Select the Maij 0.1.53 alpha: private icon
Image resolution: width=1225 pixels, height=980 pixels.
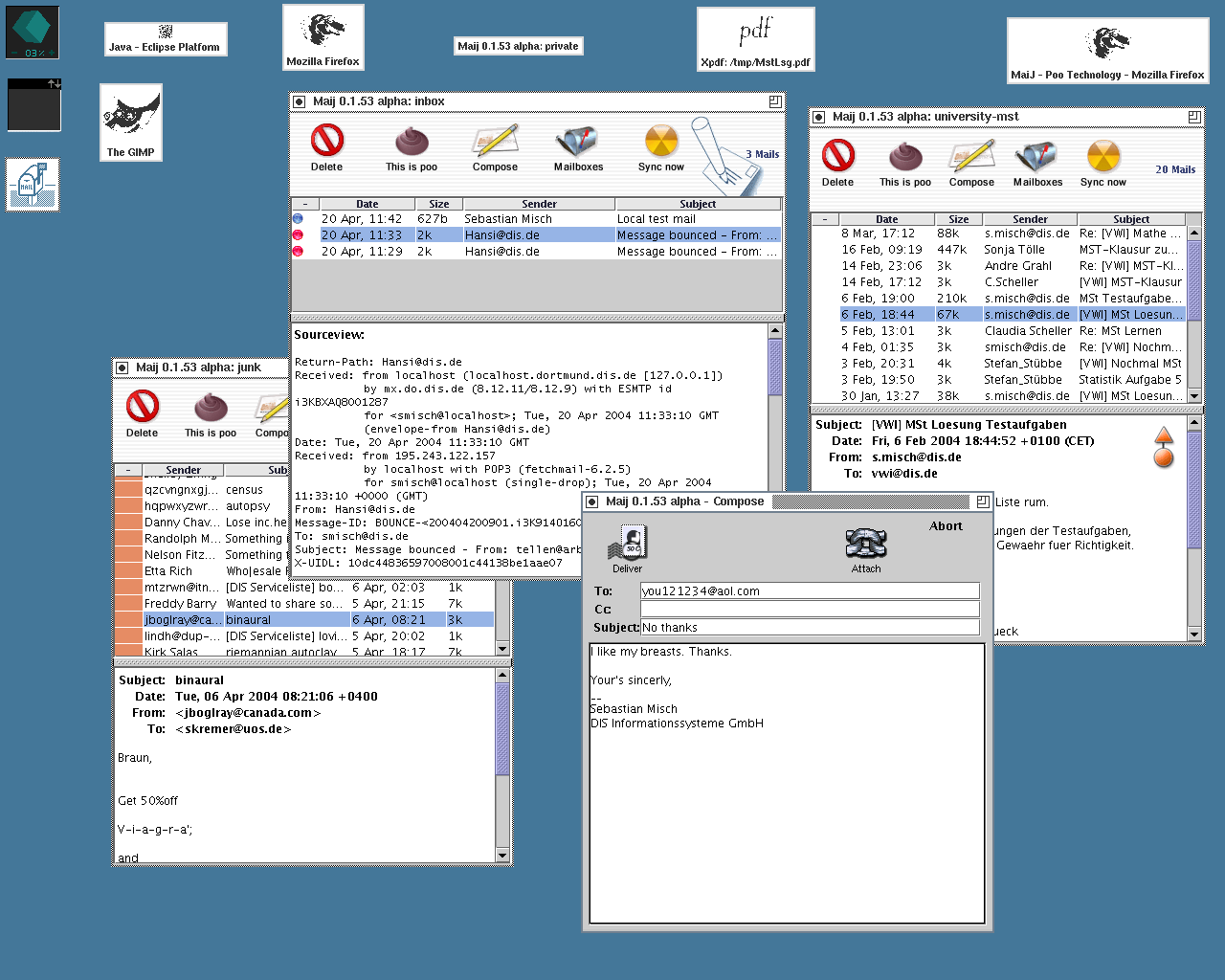point(518,46)
